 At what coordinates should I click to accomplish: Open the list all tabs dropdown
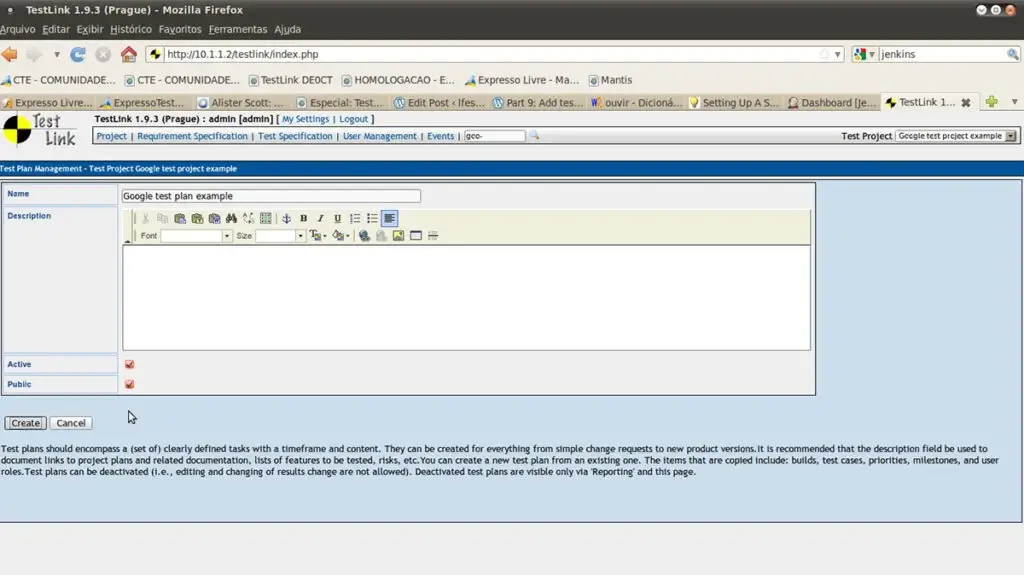coord(1014,102)
